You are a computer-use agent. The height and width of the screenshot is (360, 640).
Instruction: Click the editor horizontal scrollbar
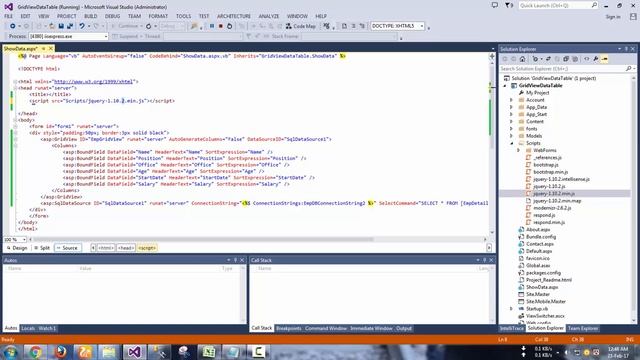pos(204,240)
